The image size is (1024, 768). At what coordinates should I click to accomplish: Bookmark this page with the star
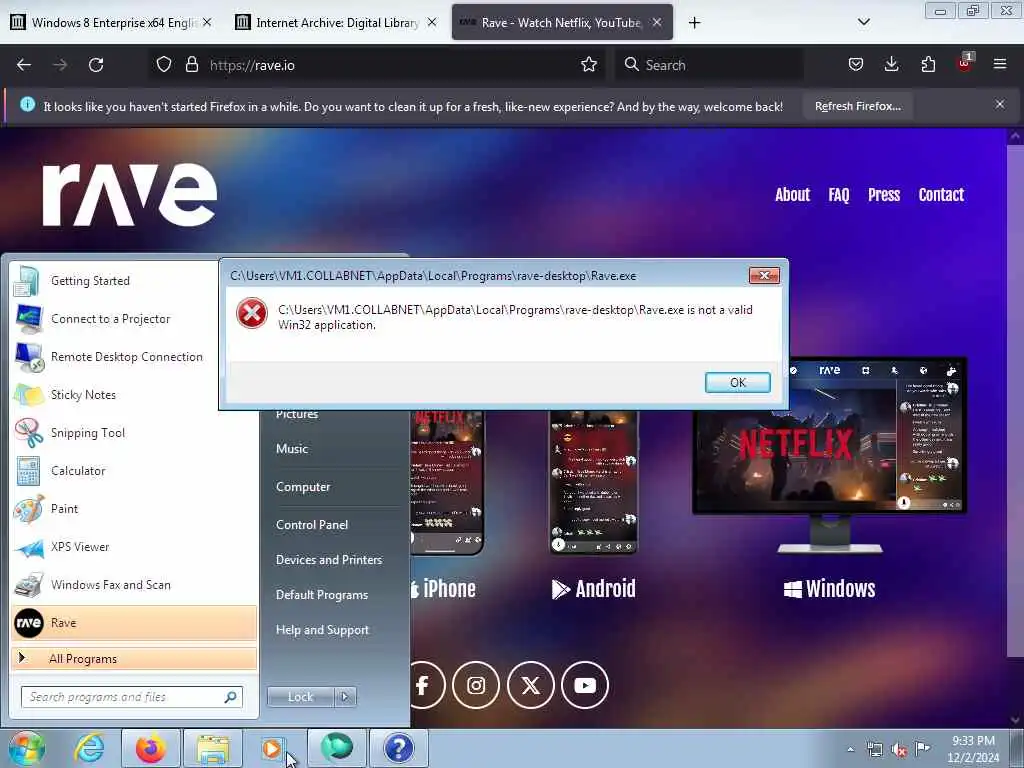tap(588, 65)
